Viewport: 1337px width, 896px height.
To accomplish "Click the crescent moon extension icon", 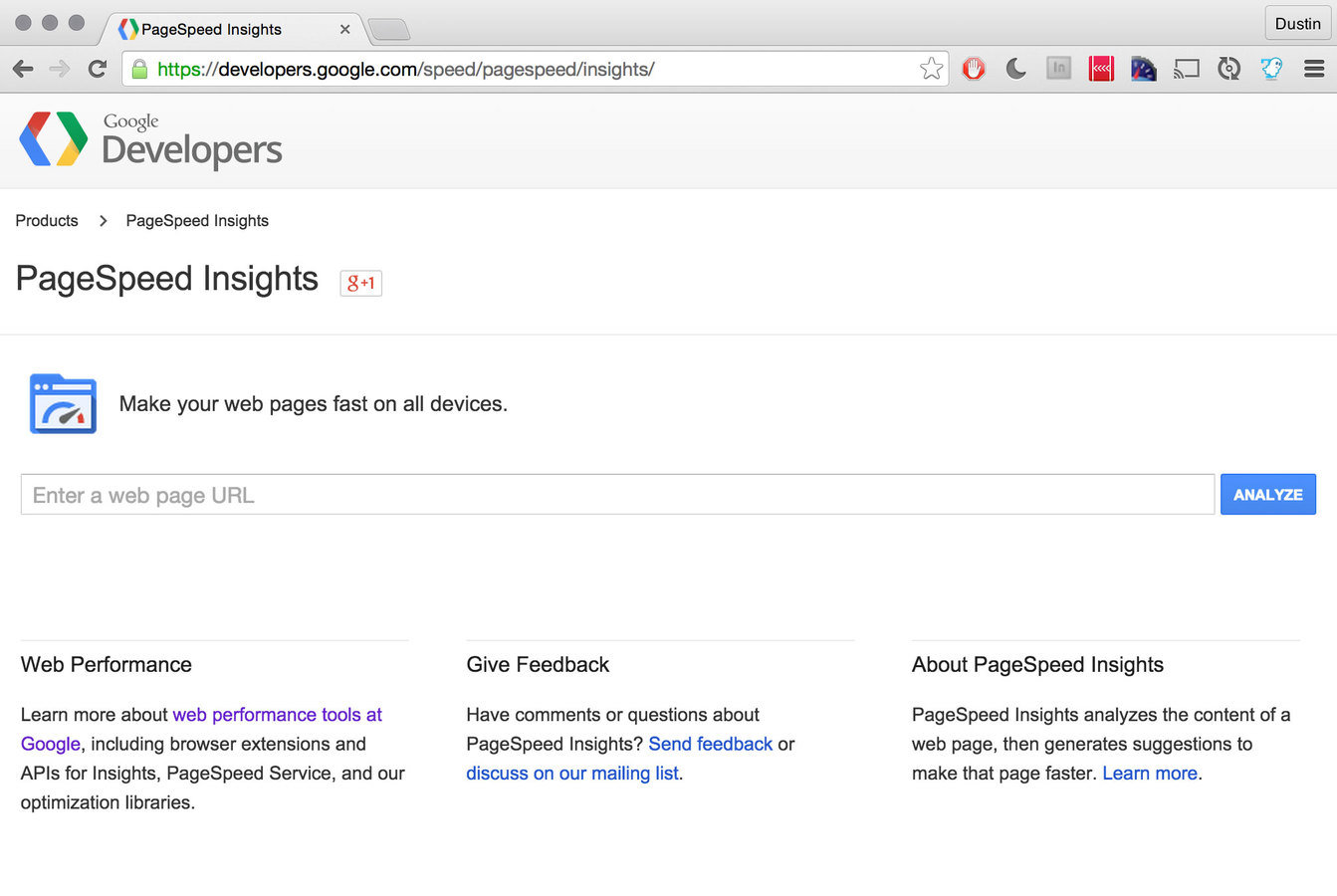I will (1015, 69).
